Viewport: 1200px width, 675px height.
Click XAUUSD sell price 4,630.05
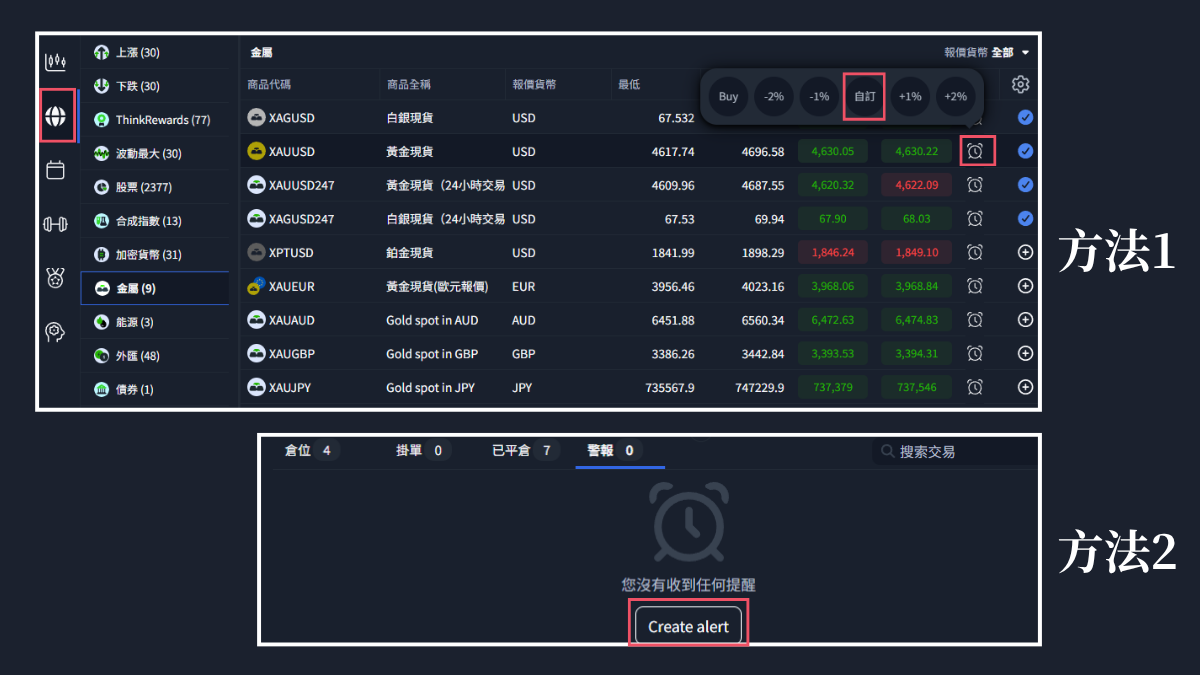[833, 152]
